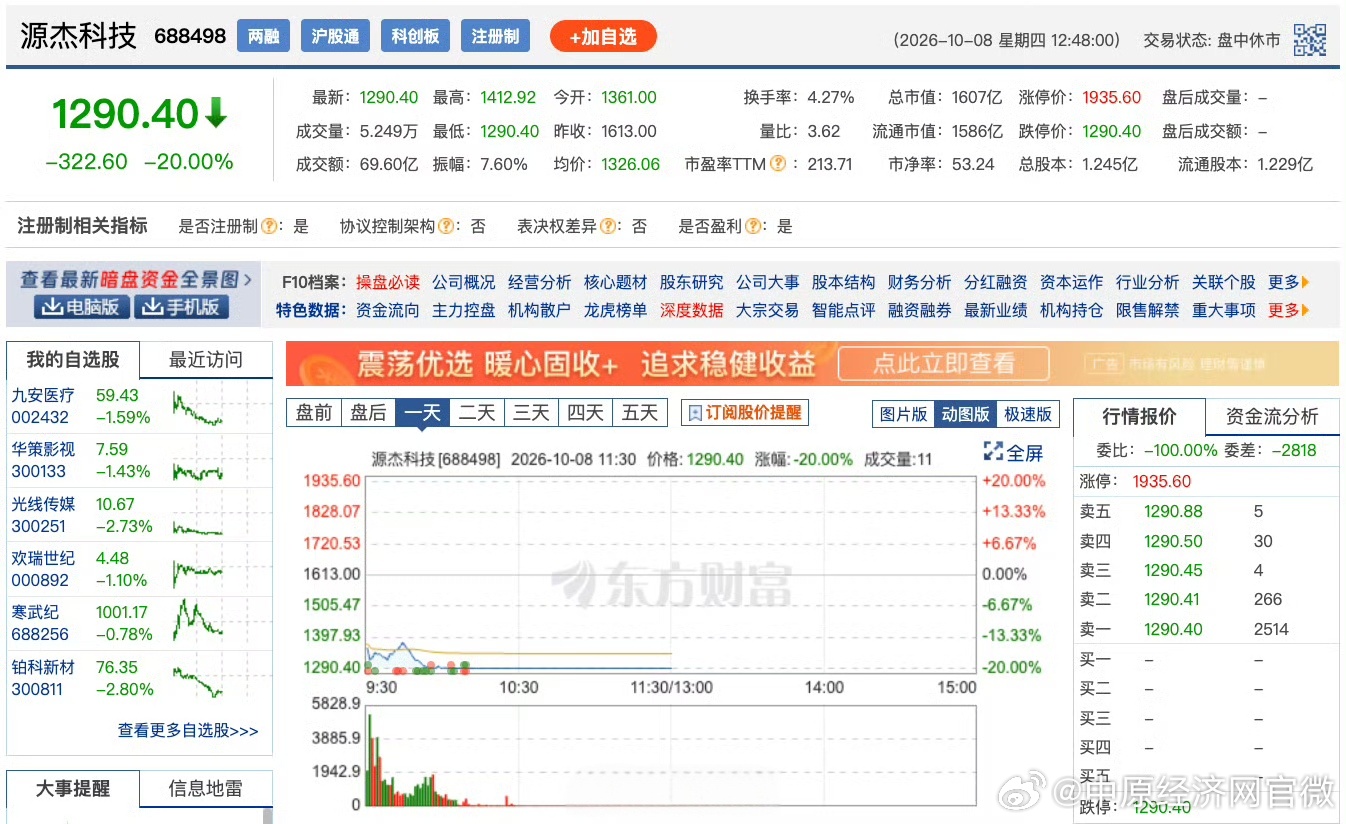Add stock with +加自选 button
Viewport: 1346px width, 824px height.
[603, 37]
